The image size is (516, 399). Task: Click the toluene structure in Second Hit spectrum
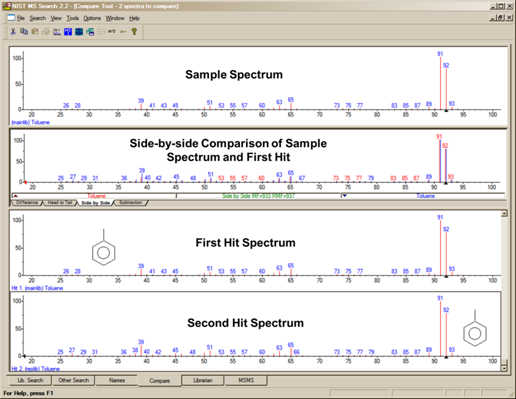click(475, 328)
